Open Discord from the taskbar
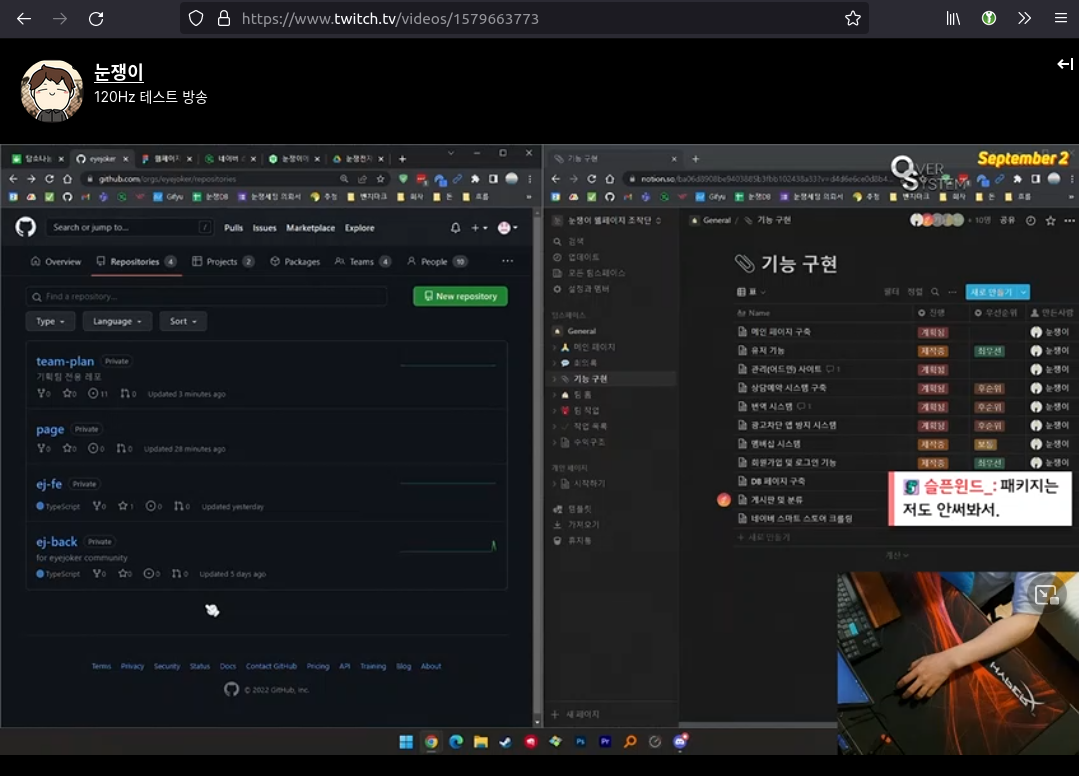Screen dimensions: 1079x776 [680, 741]
